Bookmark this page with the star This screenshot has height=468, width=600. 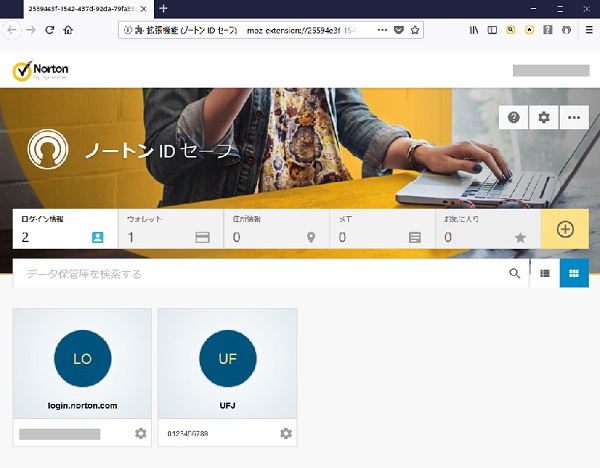(x=415, y=30)
